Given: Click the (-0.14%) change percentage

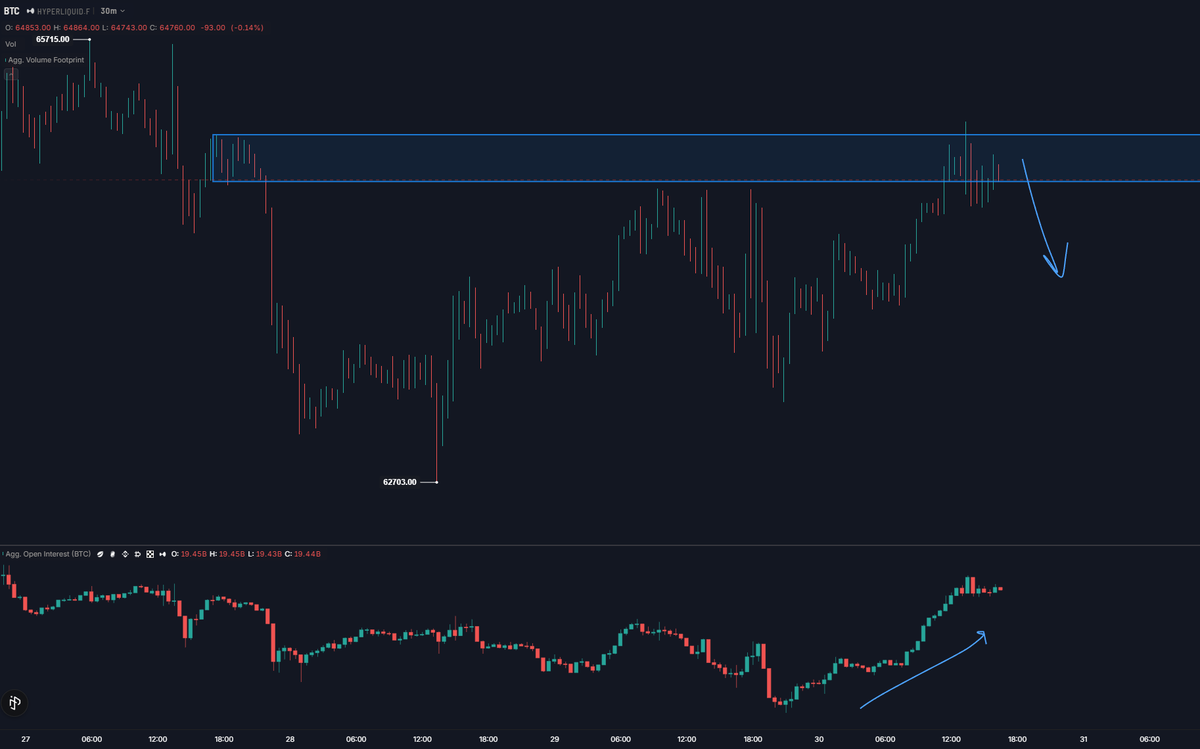Looking at the screenshot, I should coord(247,27).
